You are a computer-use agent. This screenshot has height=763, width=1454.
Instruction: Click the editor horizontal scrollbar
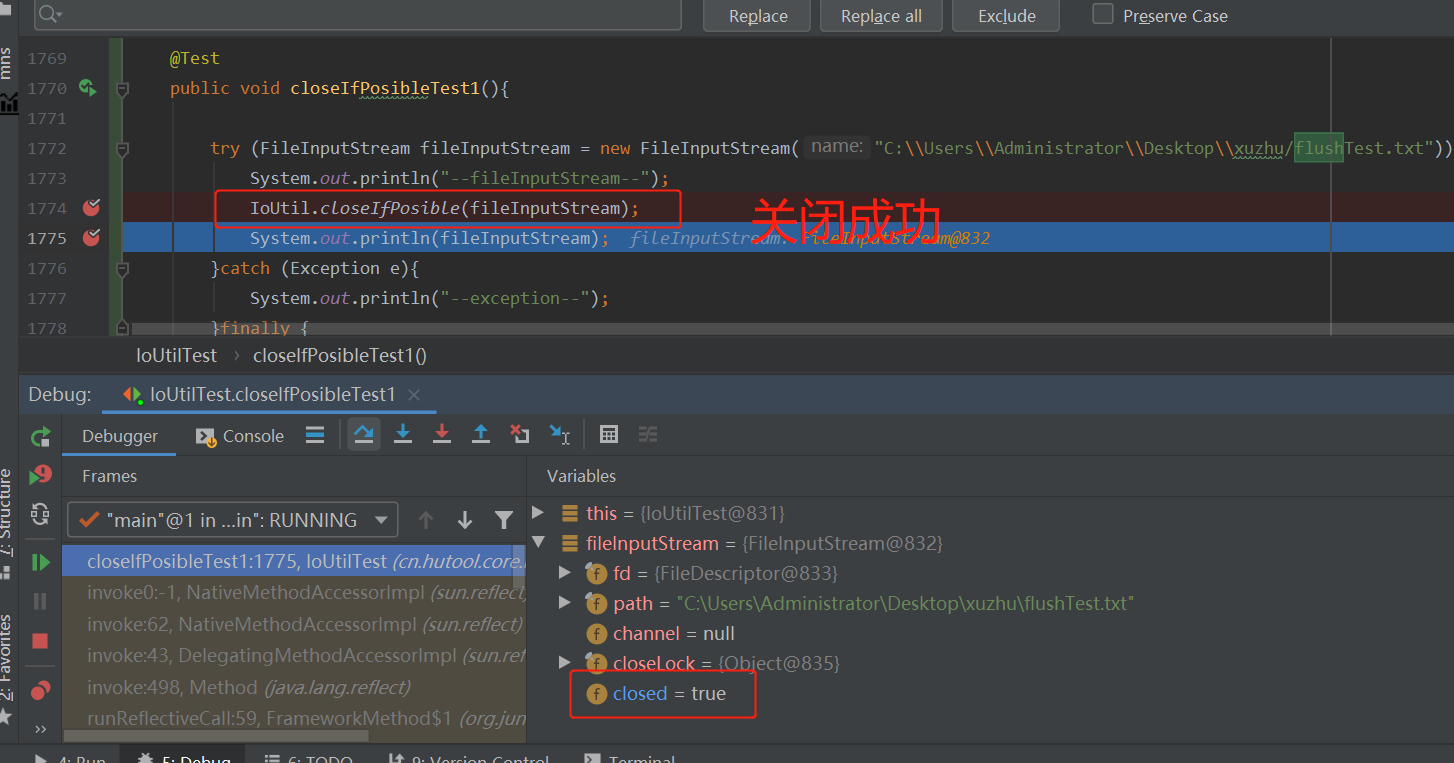(791, 328)
